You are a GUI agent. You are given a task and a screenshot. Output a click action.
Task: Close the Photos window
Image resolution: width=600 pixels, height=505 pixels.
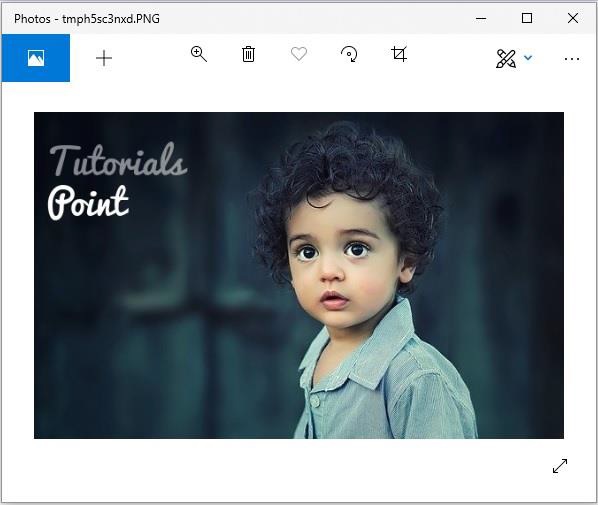coord(572,18)
